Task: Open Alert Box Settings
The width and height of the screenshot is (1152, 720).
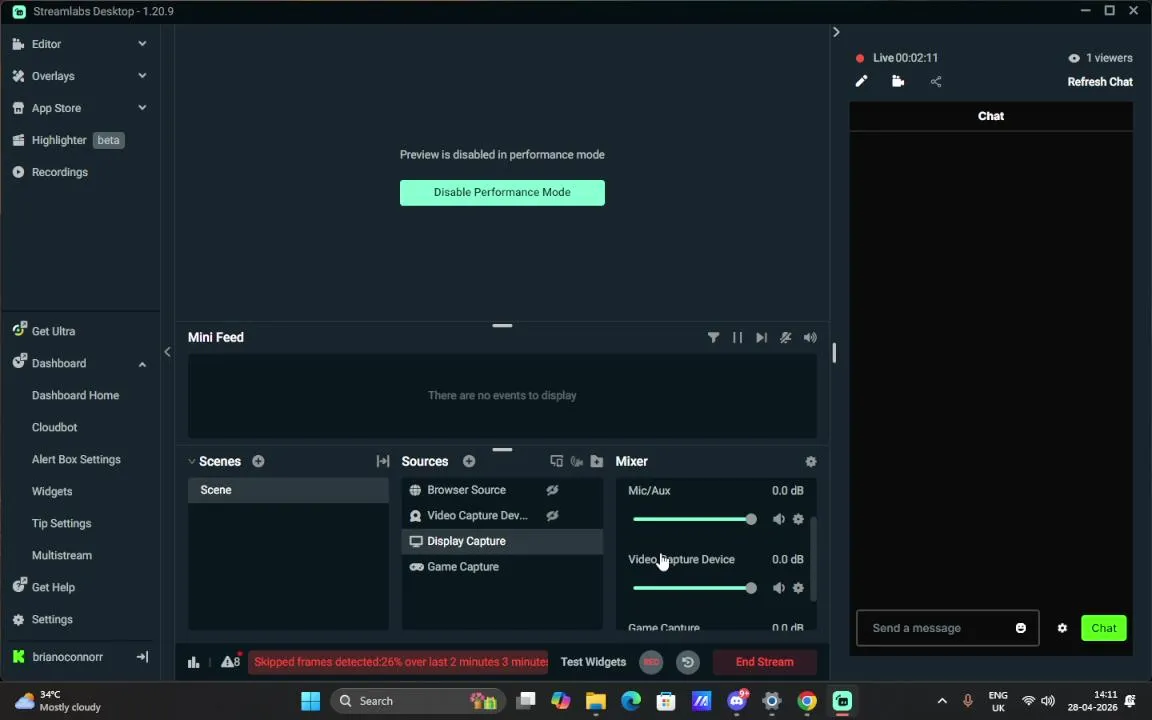Action: coord(76,459)
